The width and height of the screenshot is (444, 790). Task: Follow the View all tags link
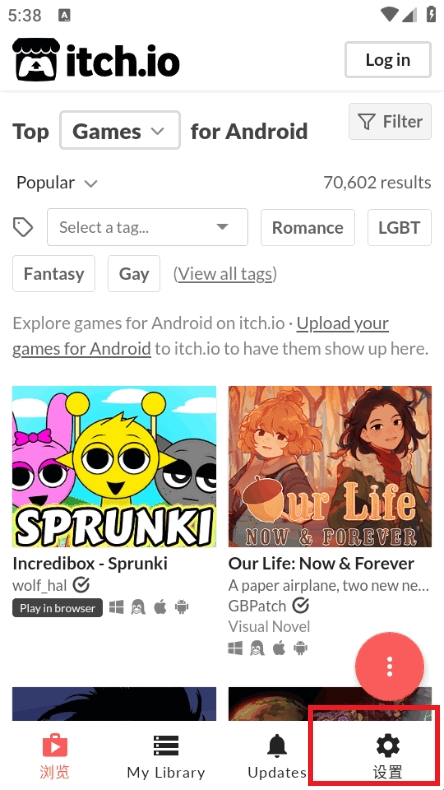click(x=225, y=274)
